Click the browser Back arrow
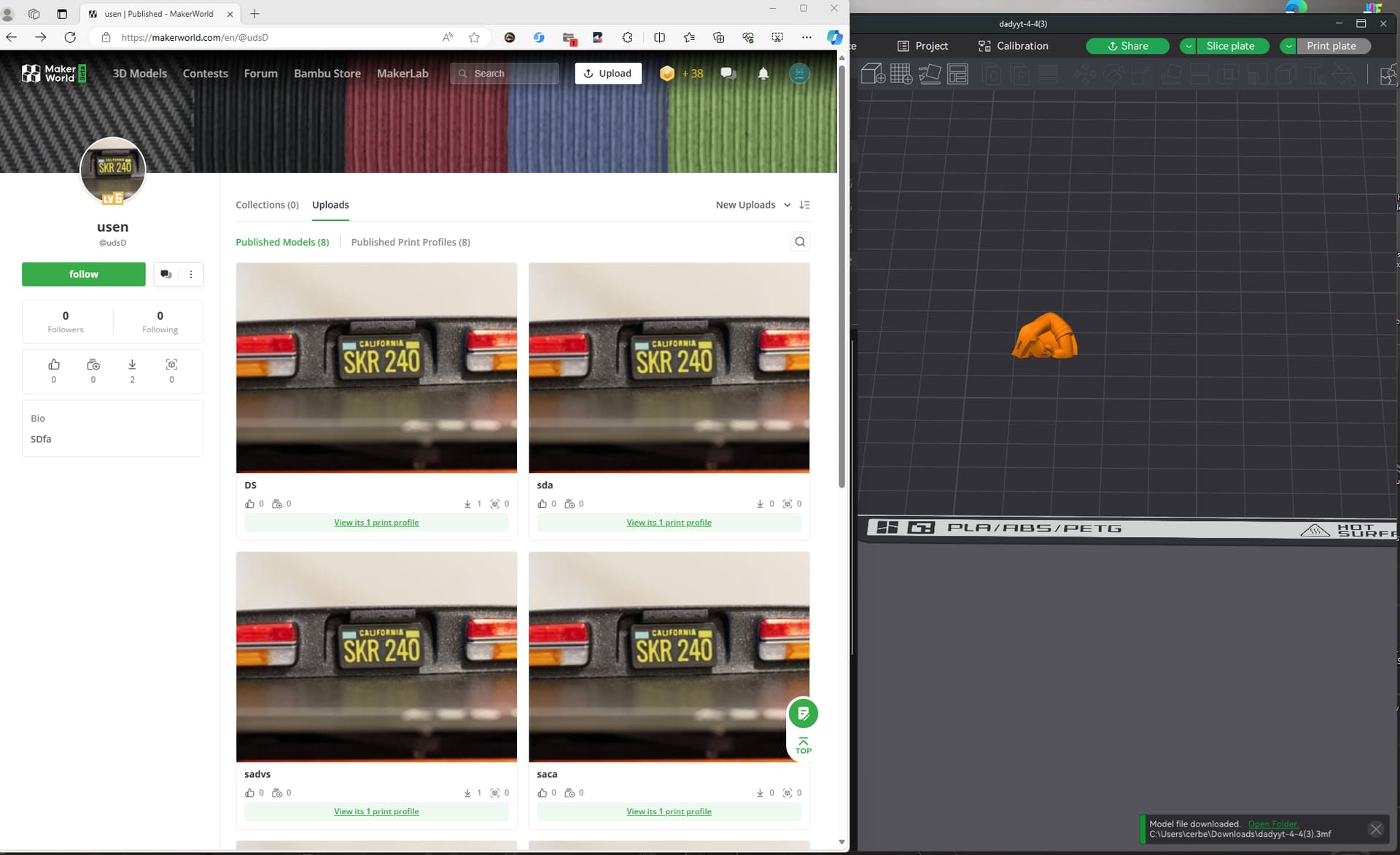The image size is (1400, 855). coord(12,37)
